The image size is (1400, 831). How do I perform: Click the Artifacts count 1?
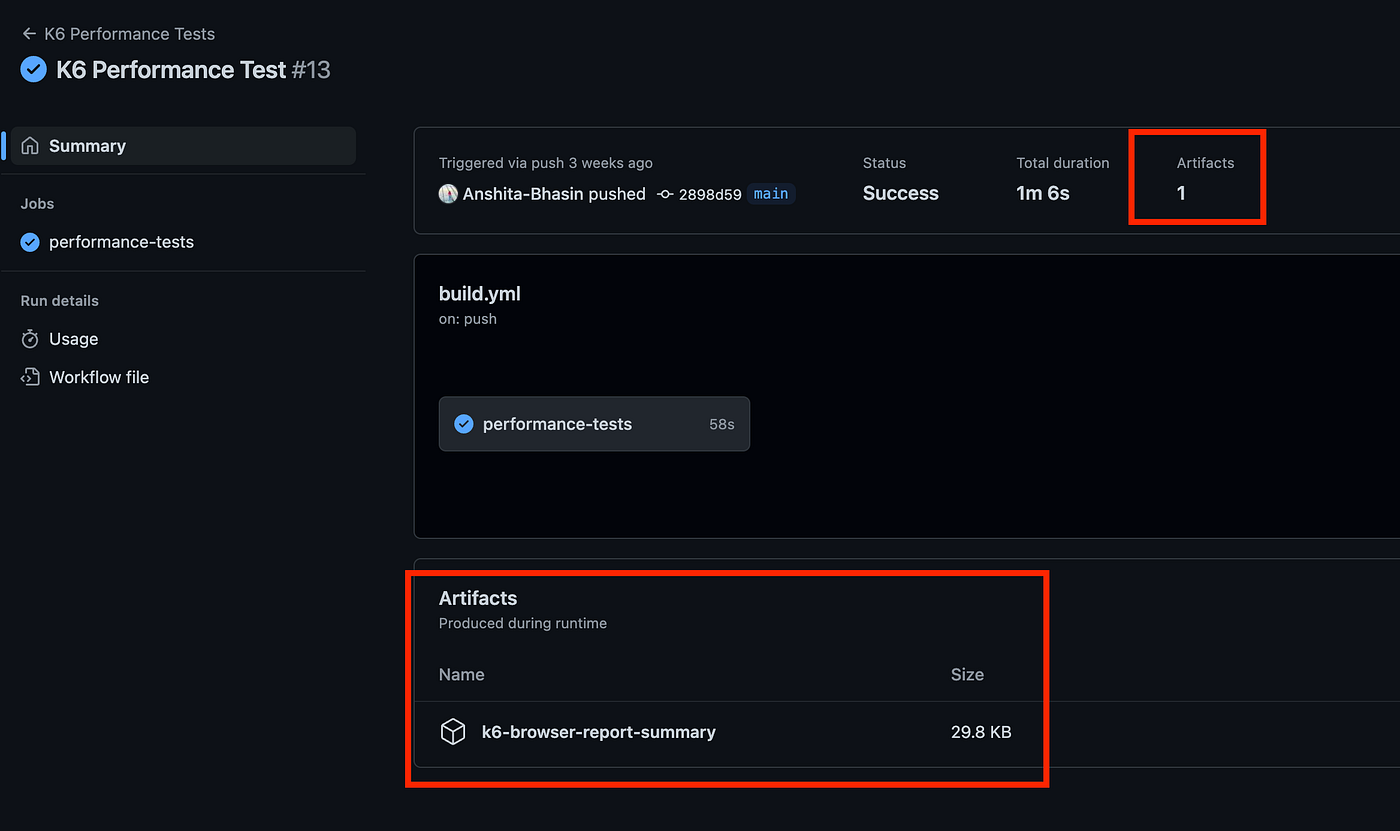pyautogui.click(x=1181, y=194)
